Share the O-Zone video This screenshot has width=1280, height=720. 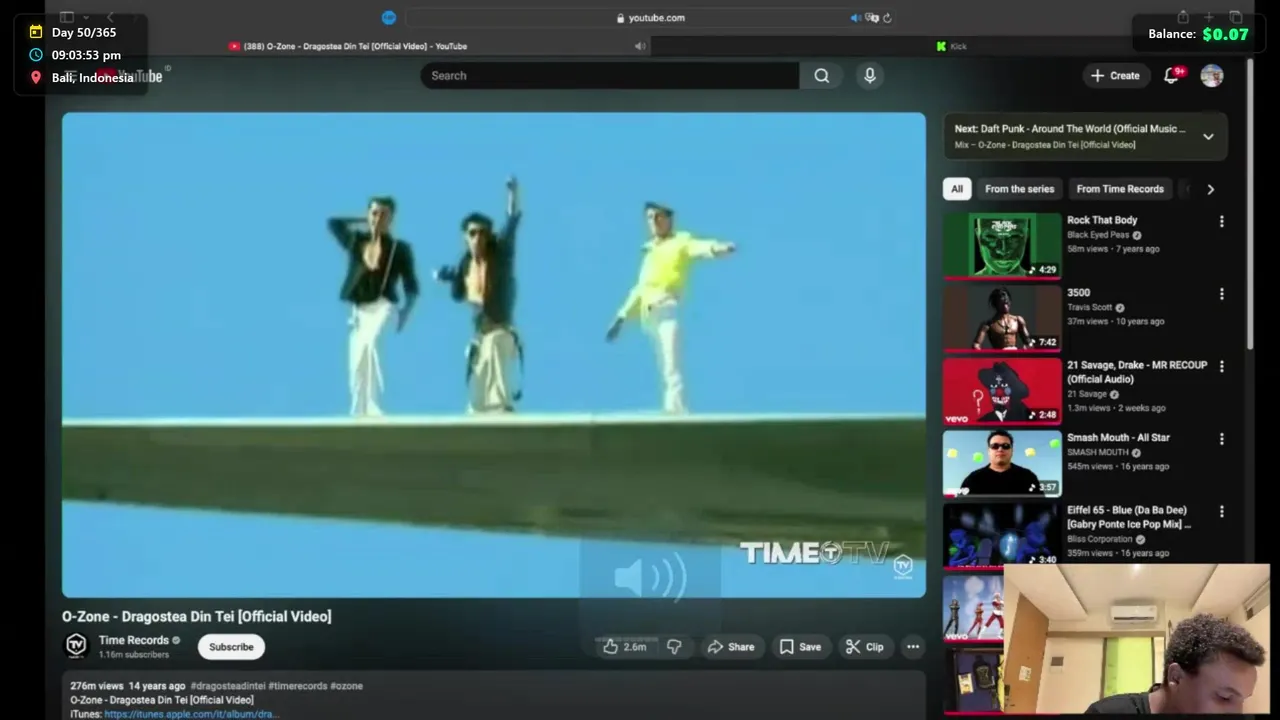(731, 647)
